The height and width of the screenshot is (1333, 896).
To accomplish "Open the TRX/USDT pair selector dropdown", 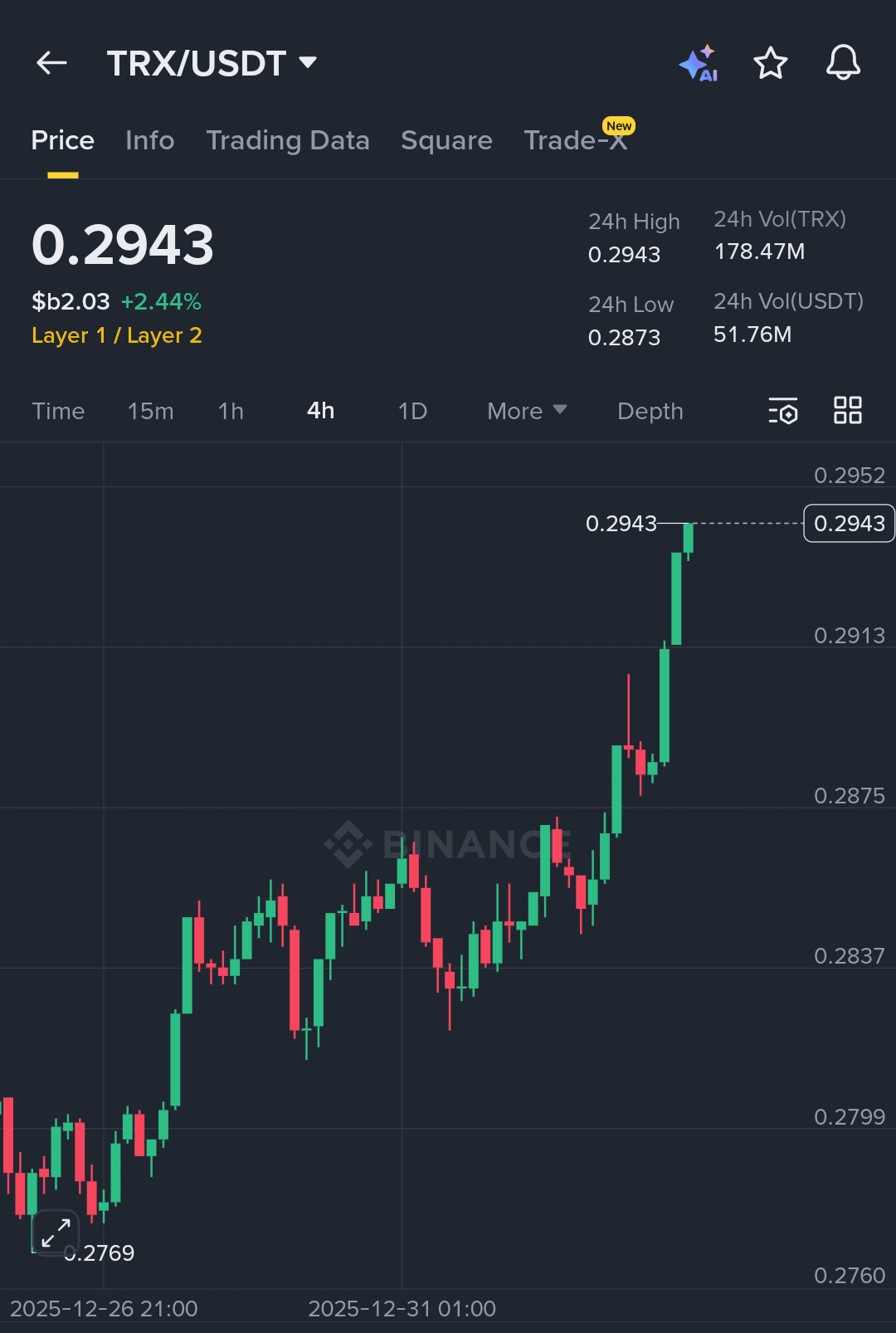I will pyautogui.click(x=212, y=62).
